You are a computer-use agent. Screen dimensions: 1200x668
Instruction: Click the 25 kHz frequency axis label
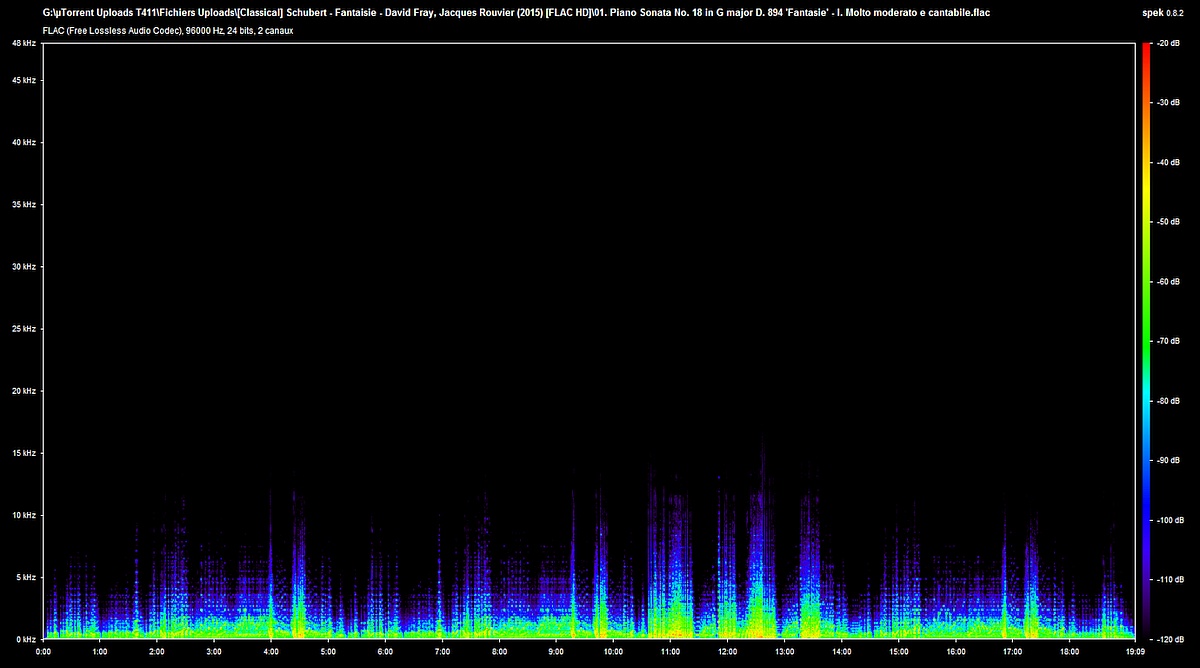pos(24,329)
